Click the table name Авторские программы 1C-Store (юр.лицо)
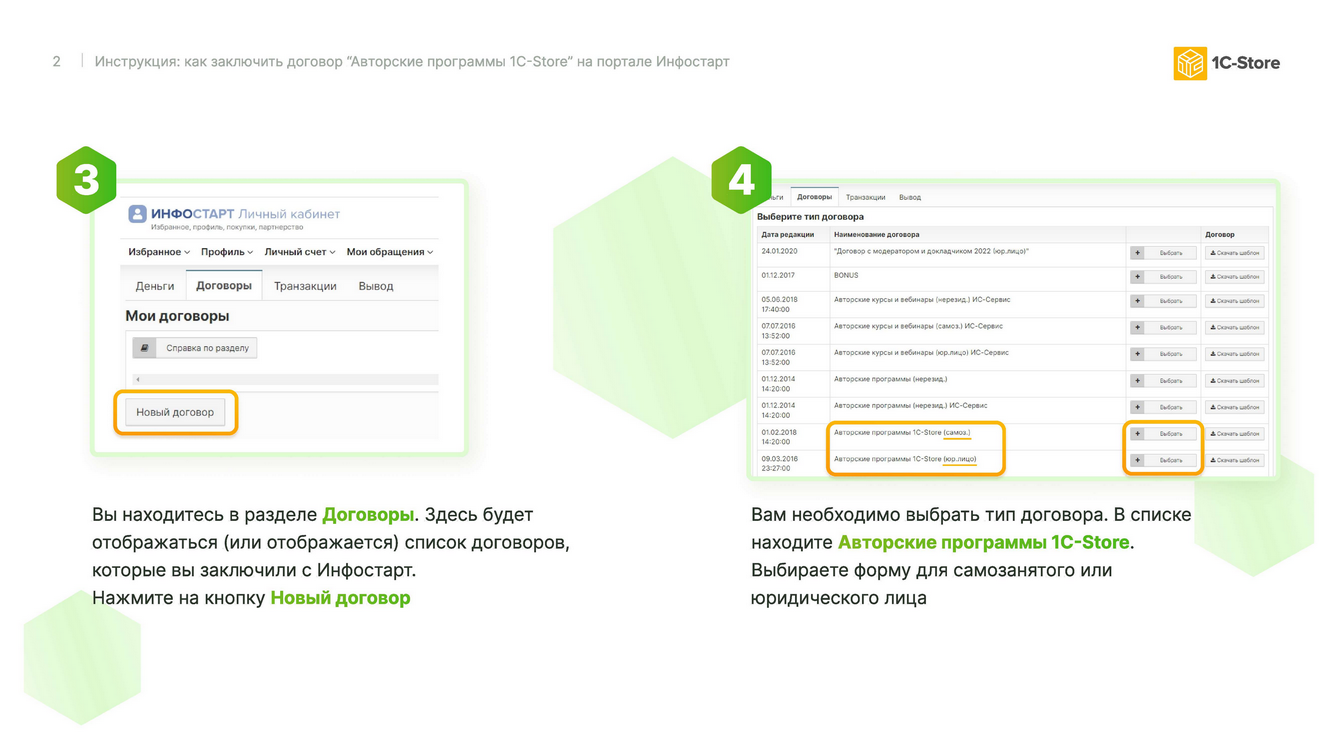The width and height of the screenshot is (1333, 750). [905, 459]
